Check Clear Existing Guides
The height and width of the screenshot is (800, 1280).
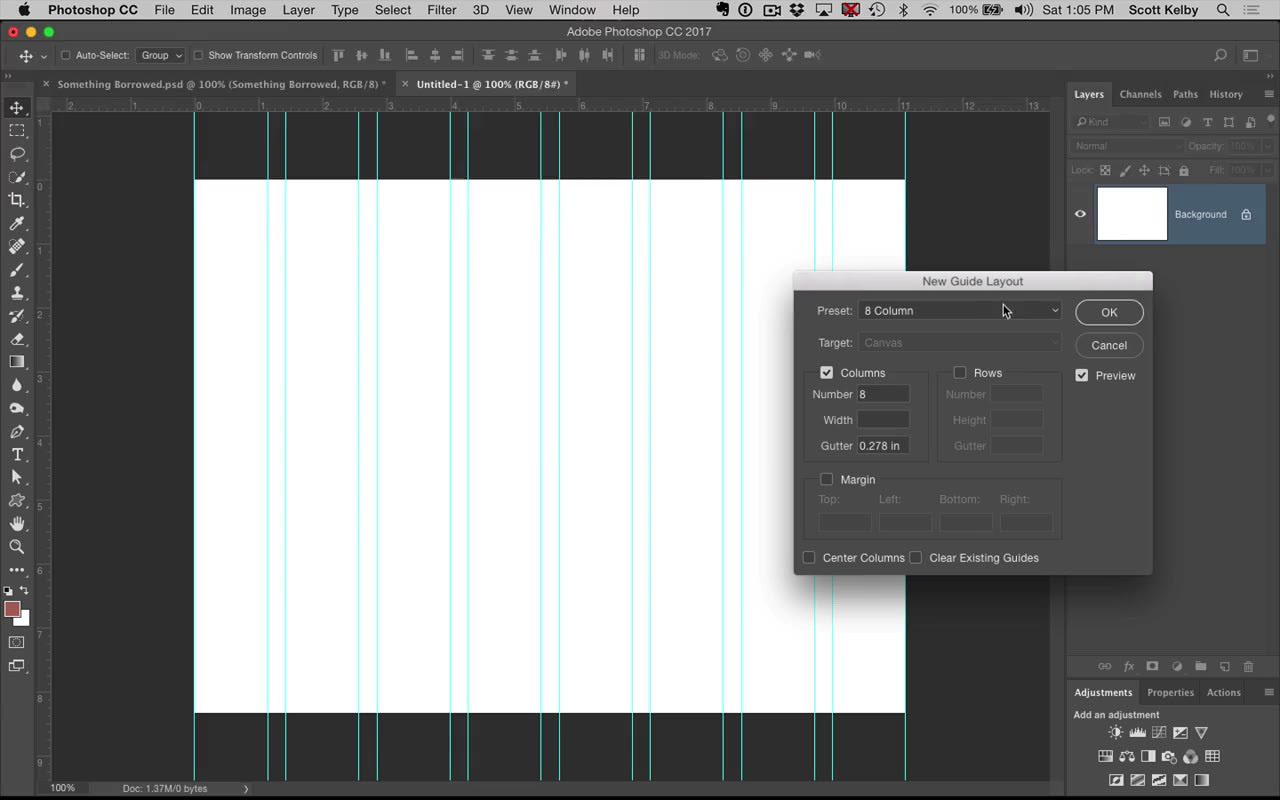(x=915, y=558)
